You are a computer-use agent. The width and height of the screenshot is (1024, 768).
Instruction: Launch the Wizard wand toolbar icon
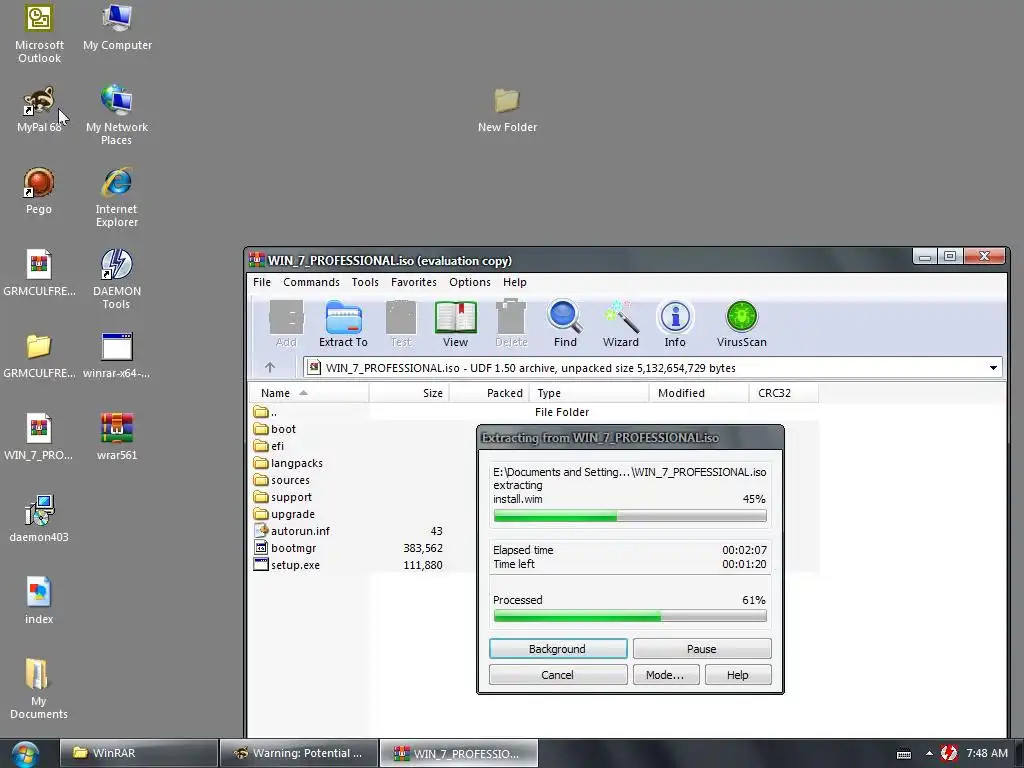pyautogui.click(x=620, y=324)
